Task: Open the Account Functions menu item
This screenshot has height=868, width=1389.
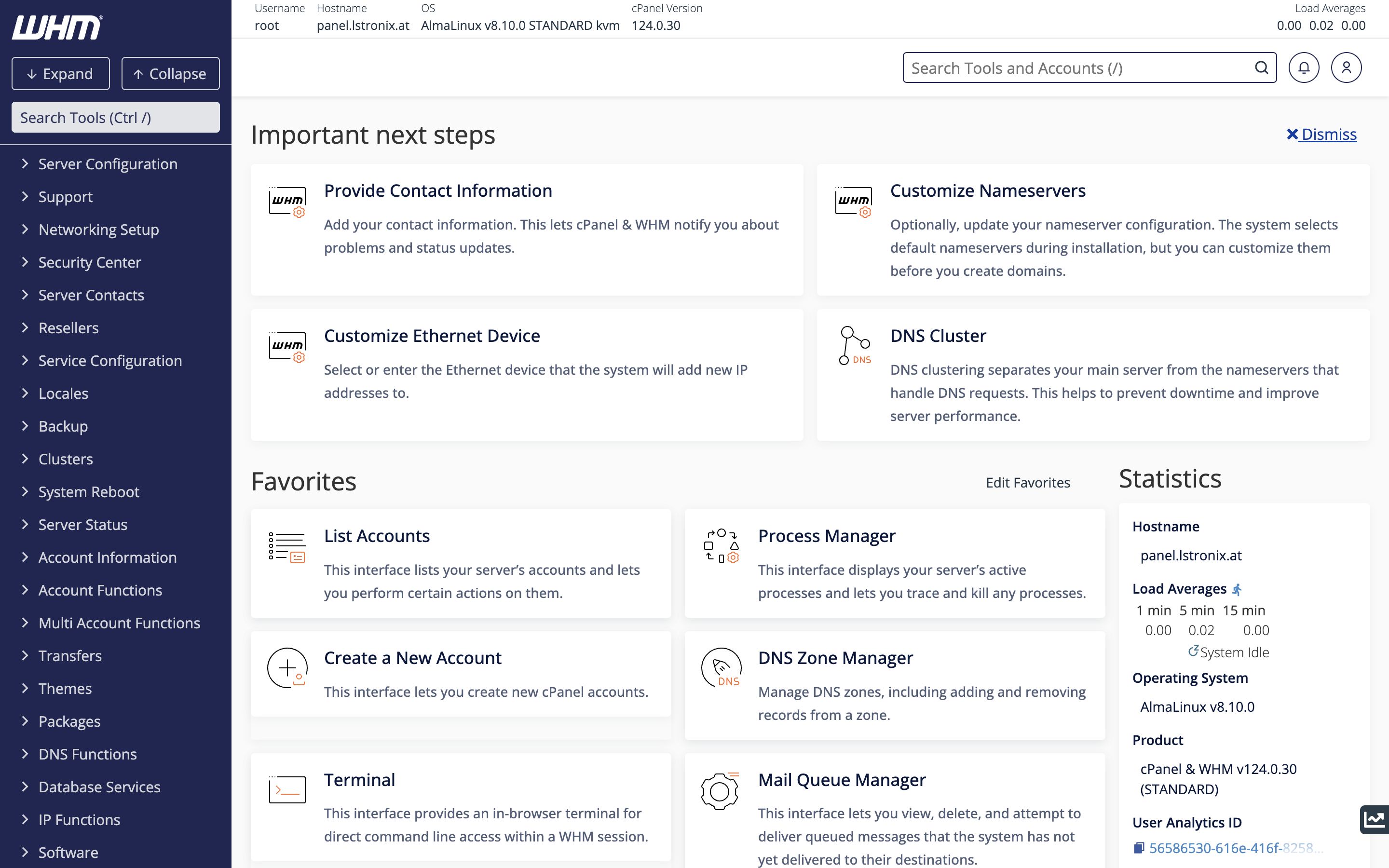Action: [x=100, y=590]
